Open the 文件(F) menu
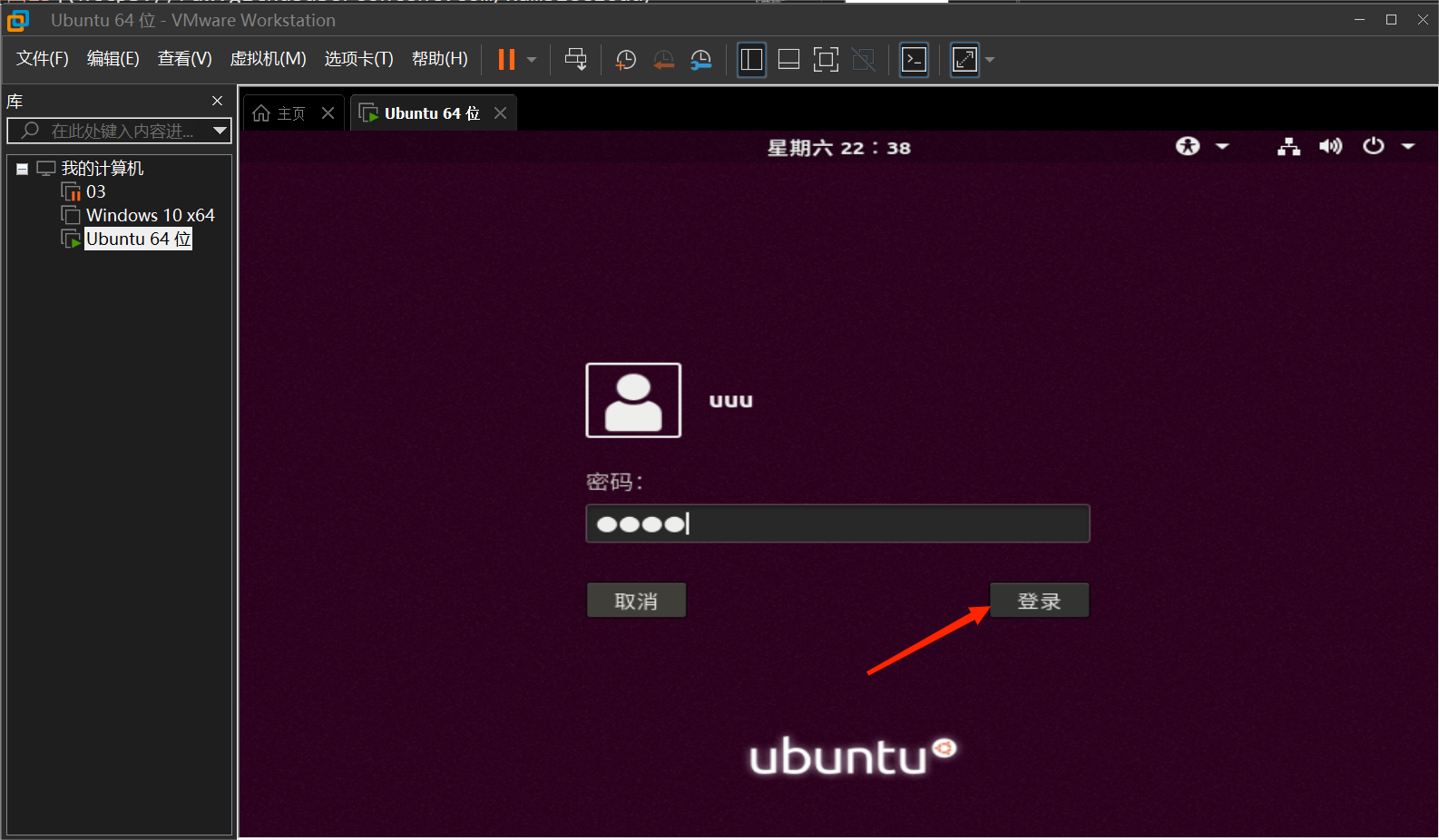This screenshot has height=840, width=1439. [x=43, y=59]
